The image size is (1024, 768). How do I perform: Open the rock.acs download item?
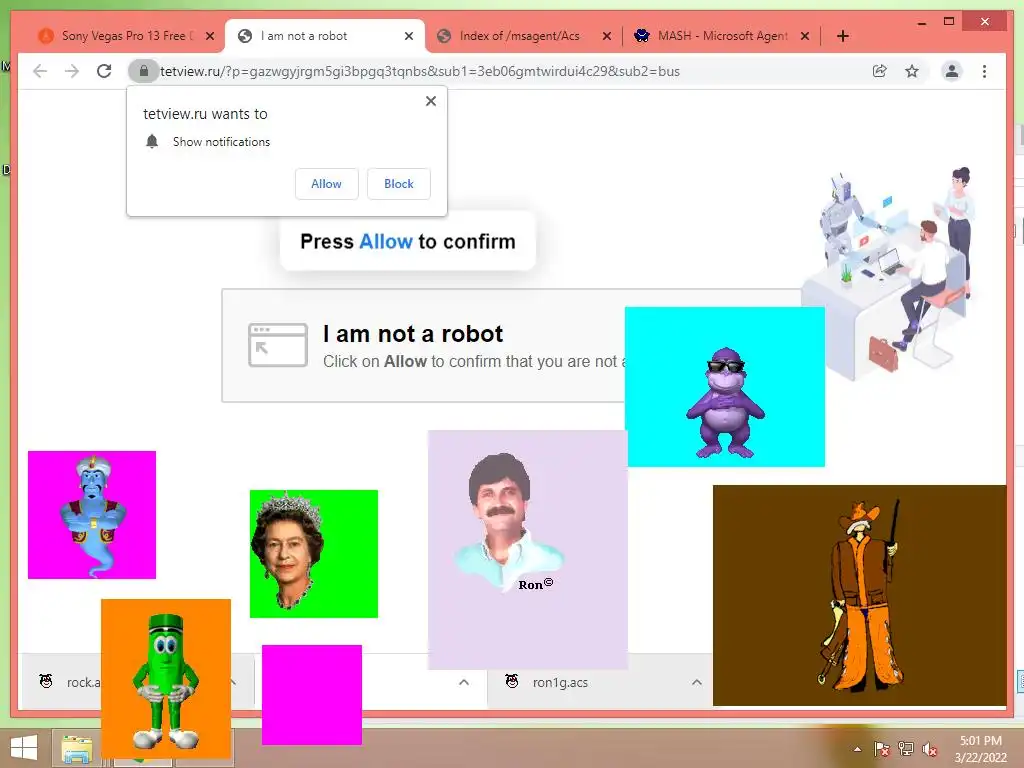coord(62,682)
